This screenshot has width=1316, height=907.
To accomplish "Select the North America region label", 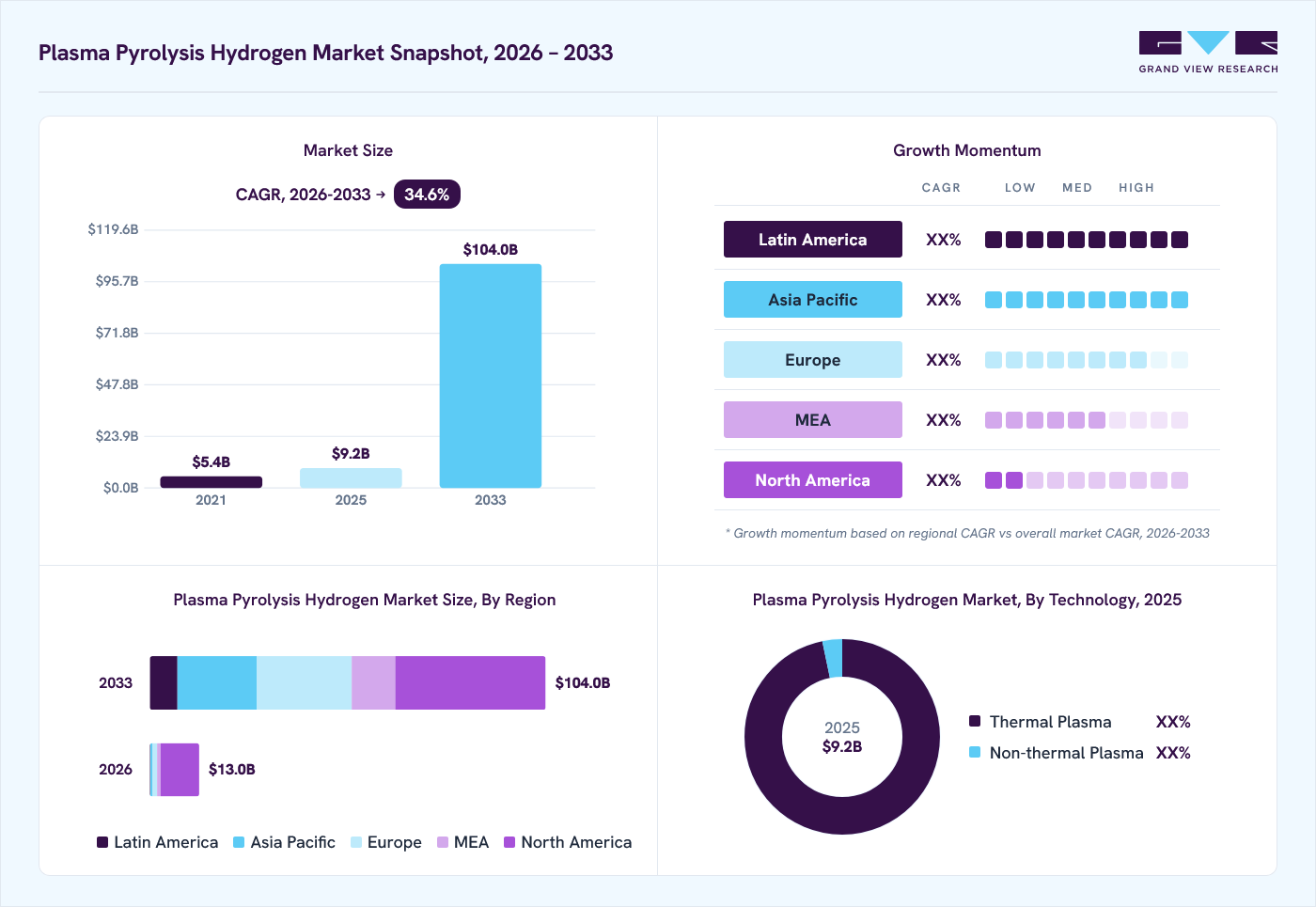I will tap(813, 480).
